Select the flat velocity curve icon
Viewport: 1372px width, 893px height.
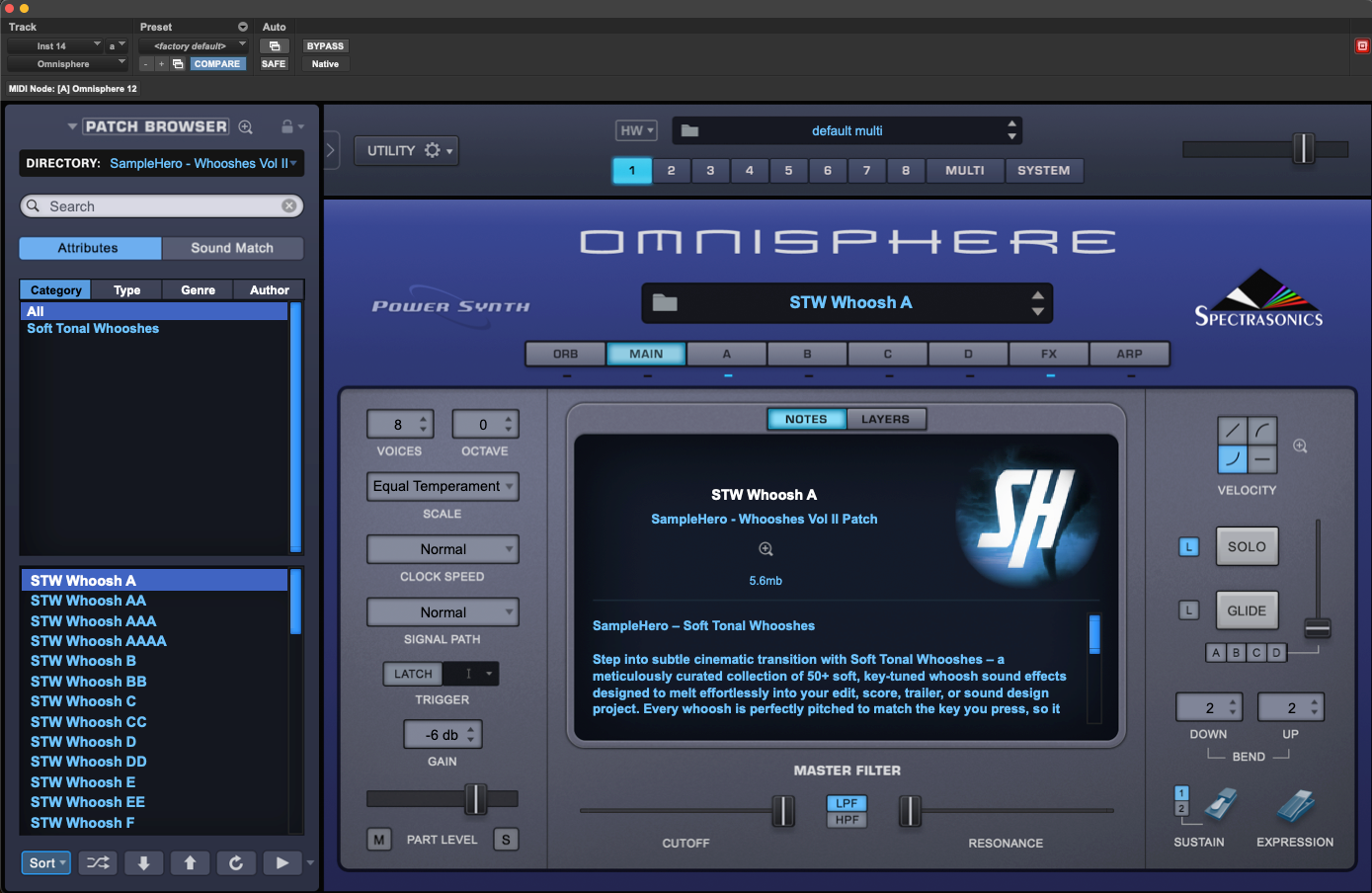coord(1262,459)
